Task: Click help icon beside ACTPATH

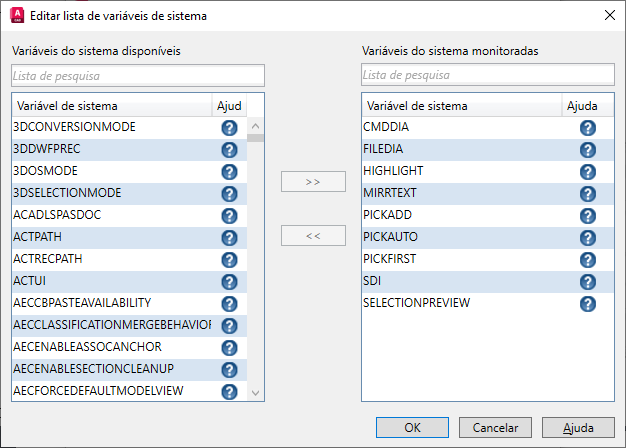Action: coord(229,238)
